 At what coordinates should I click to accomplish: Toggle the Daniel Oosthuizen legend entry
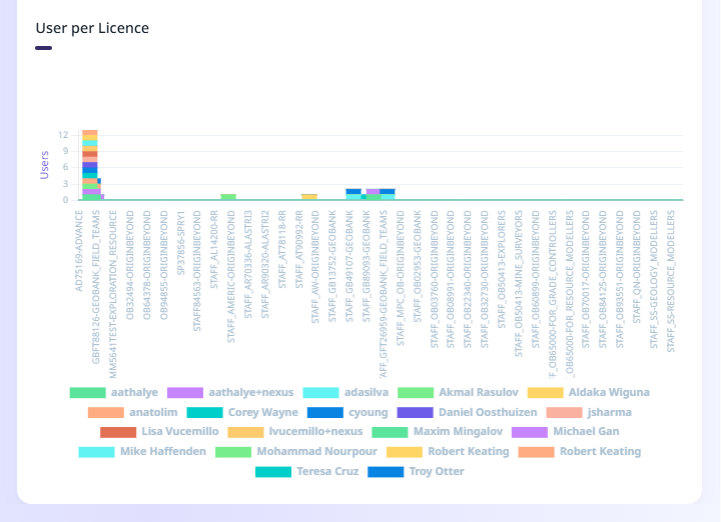[467, 412]
